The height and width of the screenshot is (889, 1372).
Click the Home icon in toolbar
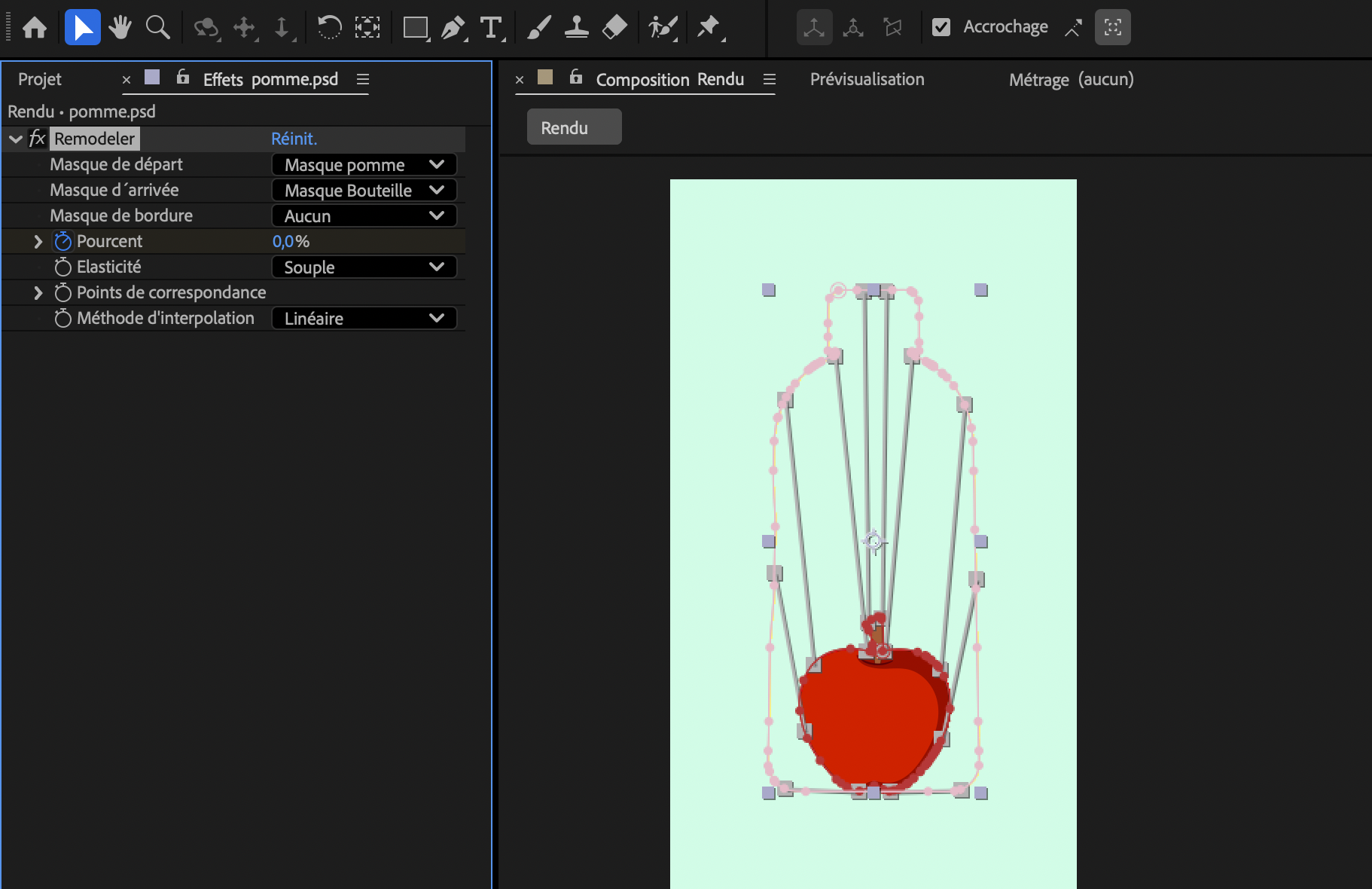click(x=35, y=28)
